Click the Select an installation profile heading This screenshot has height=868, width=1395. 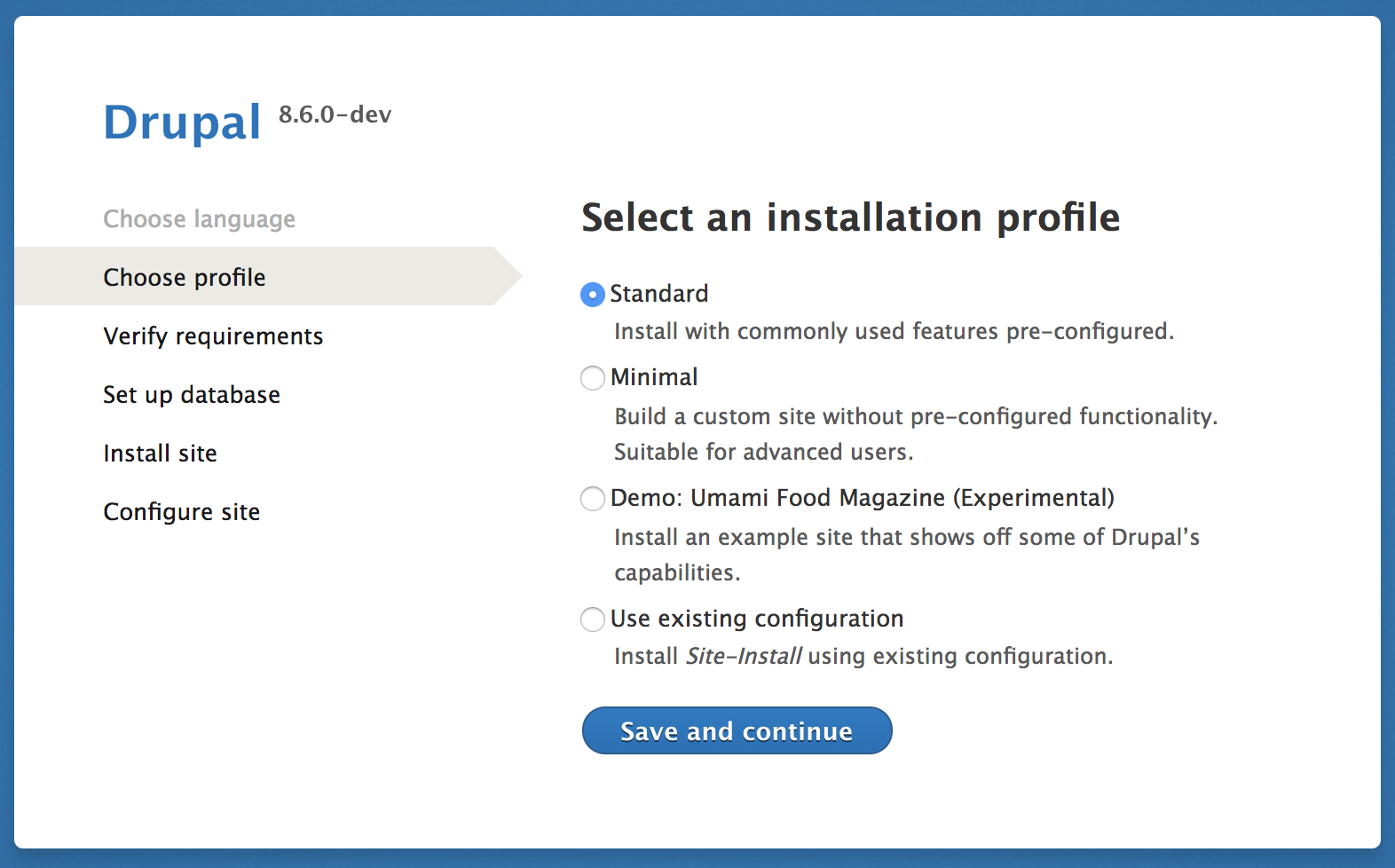850,217
